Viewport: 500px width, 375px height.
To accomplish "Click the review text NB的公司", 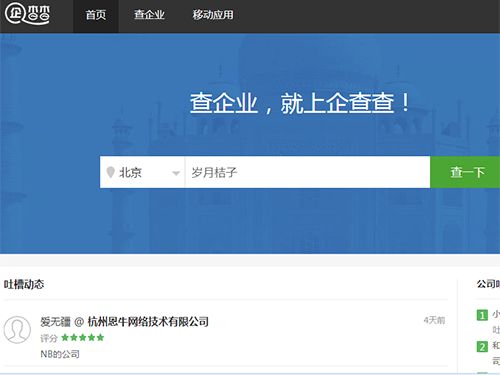I will click(x=60, y=354).
